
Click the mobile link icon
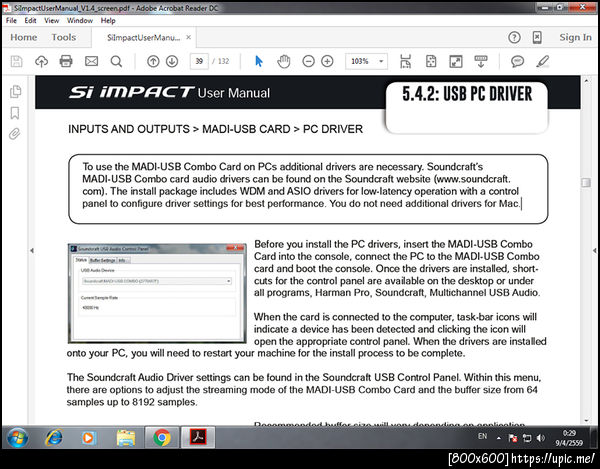537,37
